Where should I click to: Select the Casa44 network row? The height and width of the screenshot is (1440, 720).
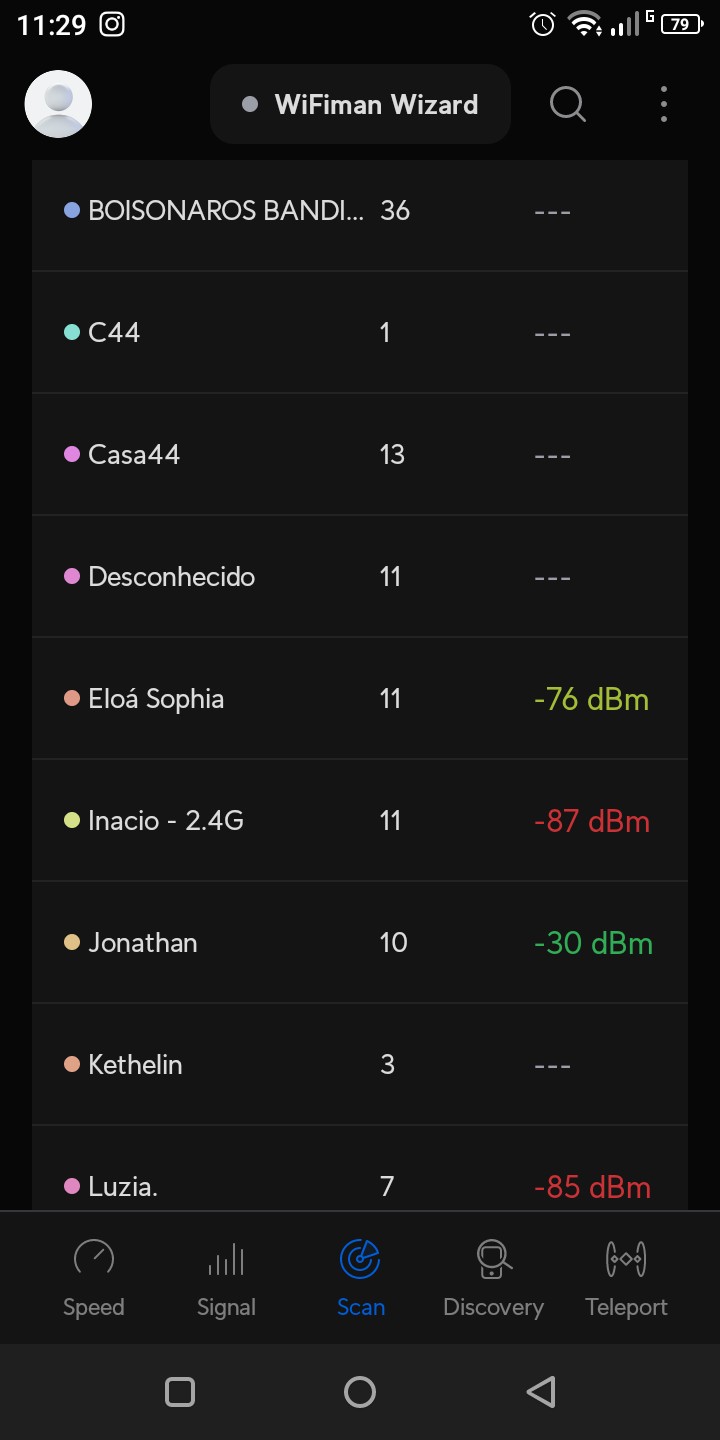[x=360, y=454]
